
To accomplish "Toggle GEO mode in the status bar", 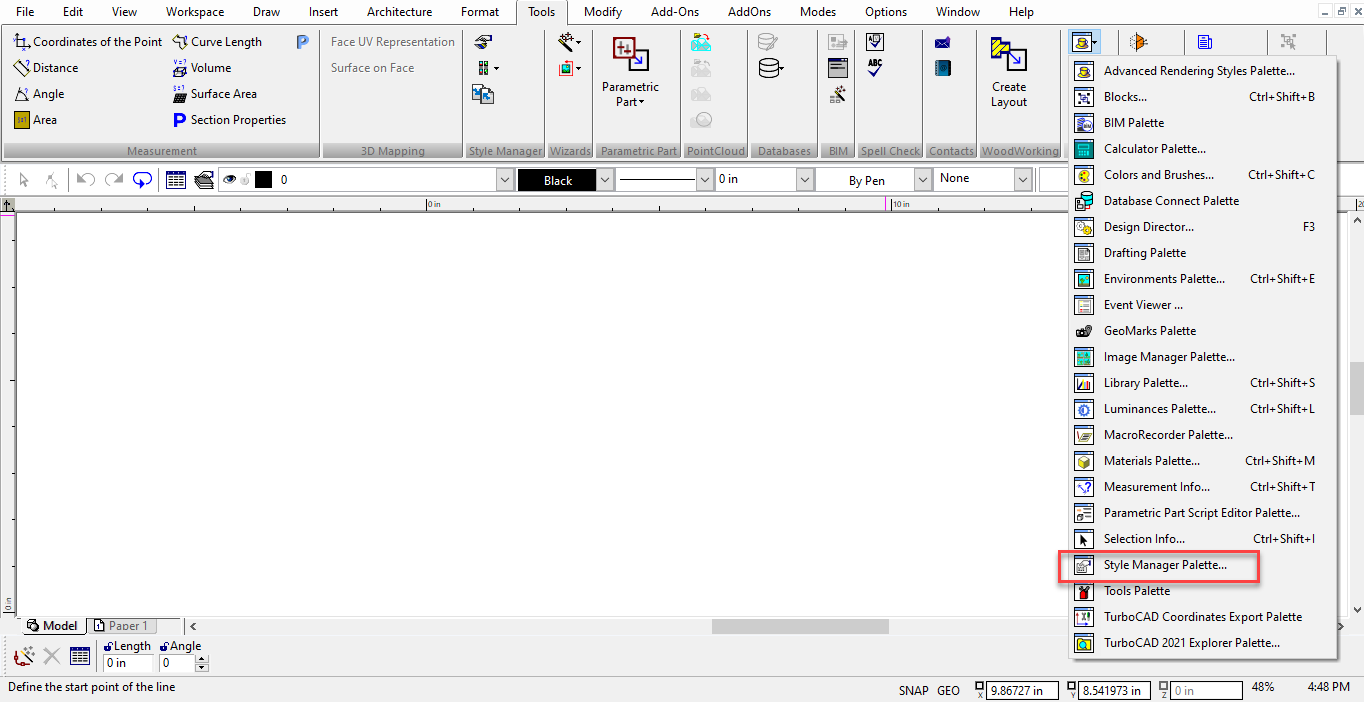I will coord(948,690).
